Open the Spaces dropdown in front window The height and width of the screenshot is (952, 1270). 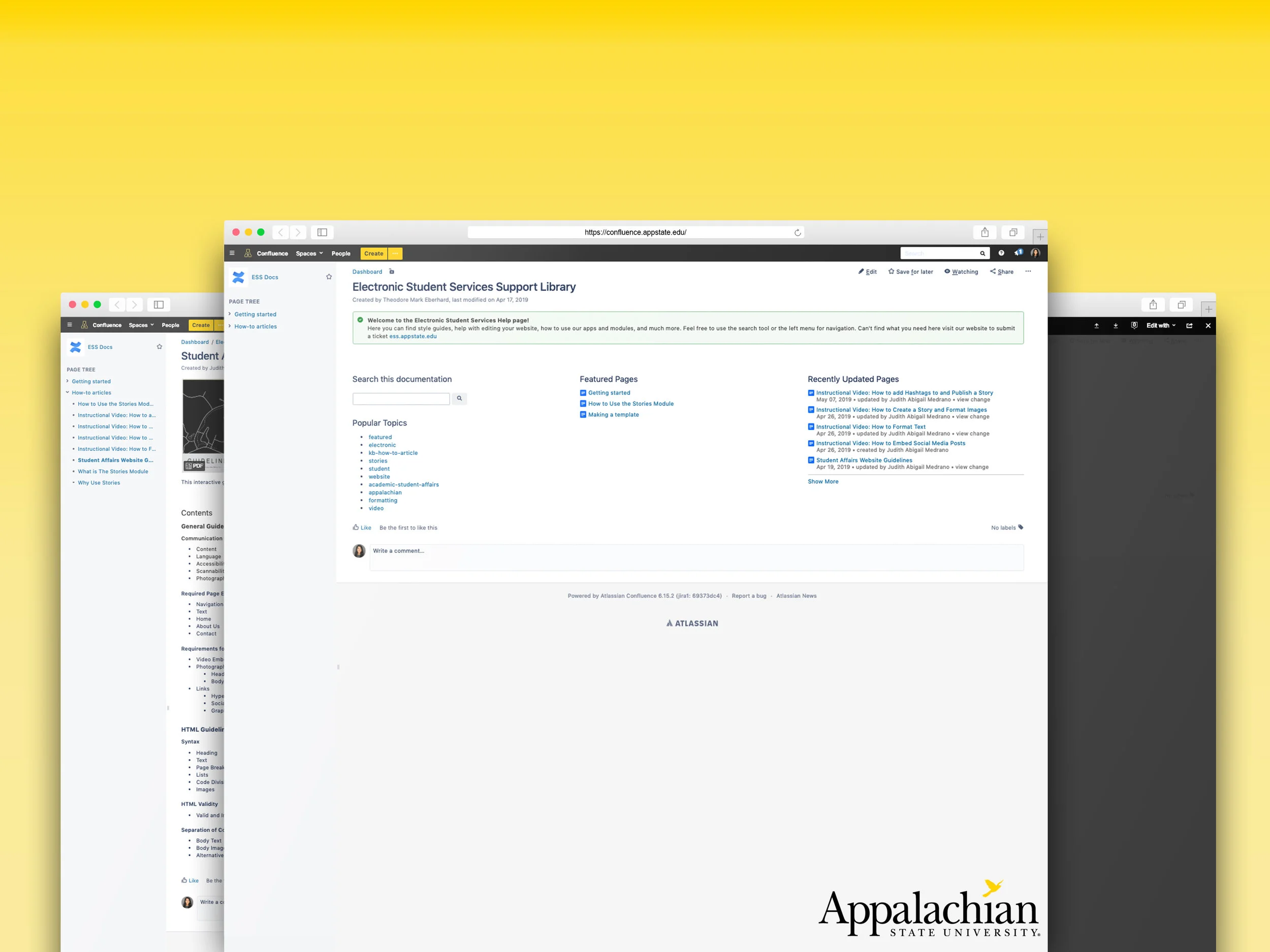(x=309, y=254)
